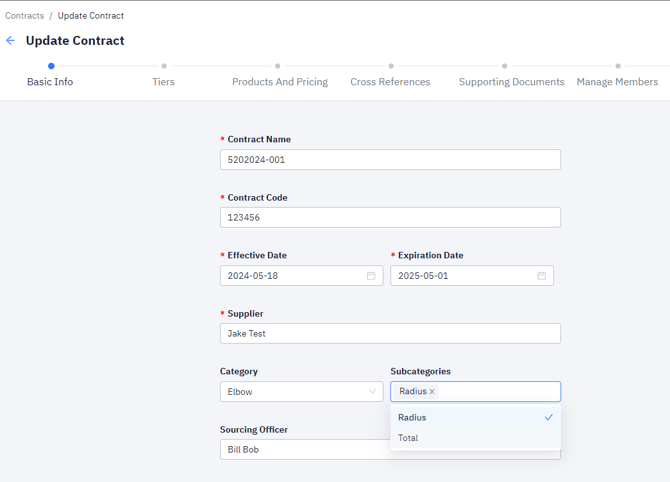The width and height of the screenshot is (670, 482).
Task: Click the Supplier field containing Jake Test
Action: pos(390,334)
